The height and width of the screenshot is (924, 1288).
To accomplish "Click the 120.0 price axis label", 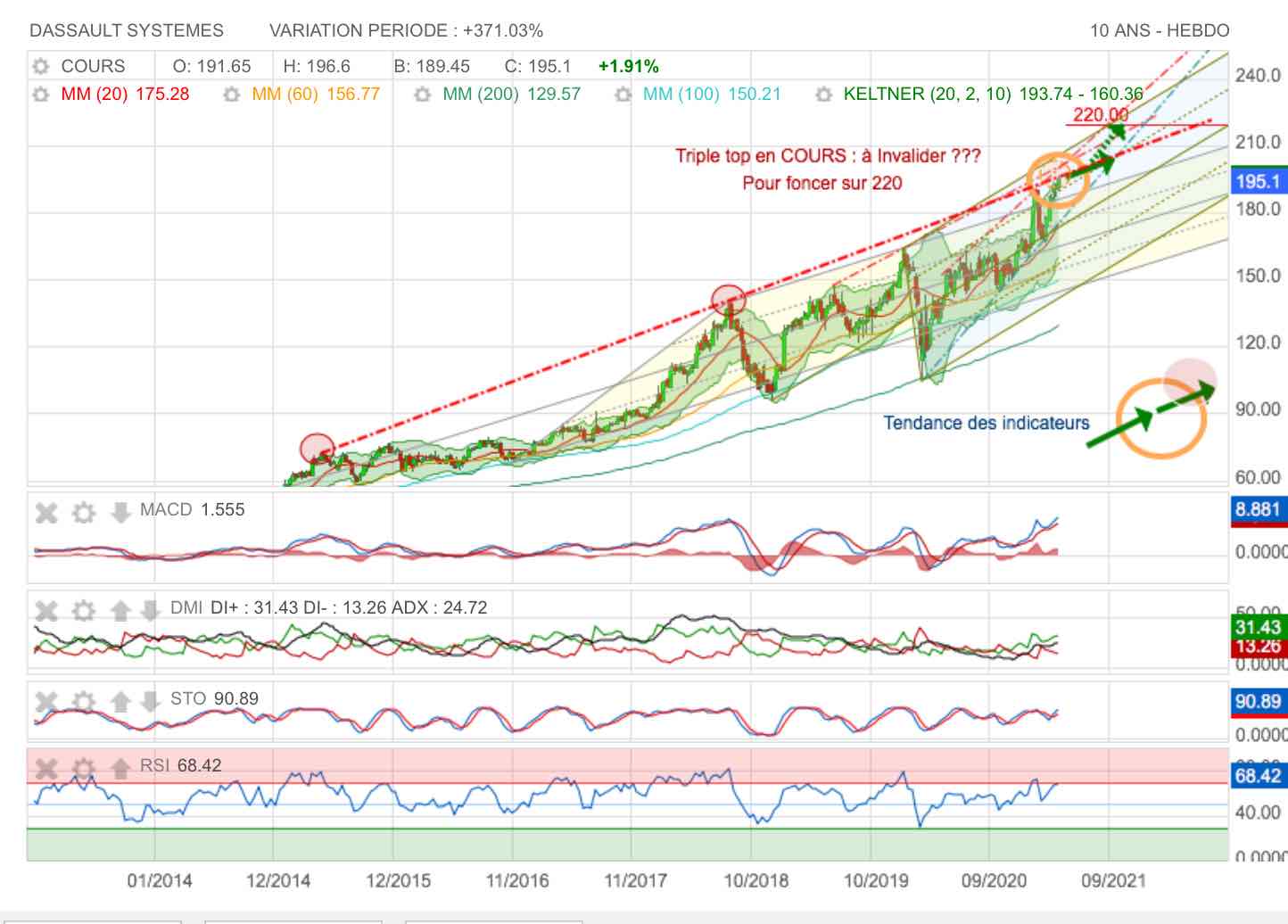I will [x=1259, y=343].
